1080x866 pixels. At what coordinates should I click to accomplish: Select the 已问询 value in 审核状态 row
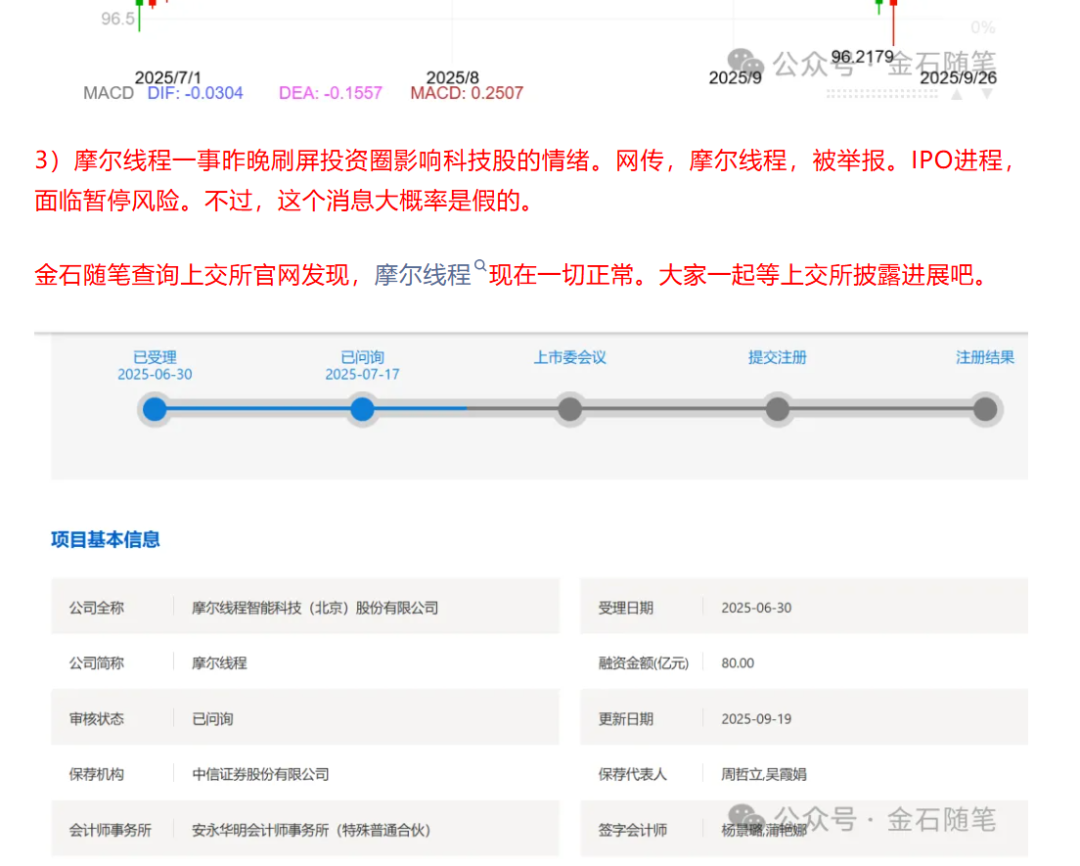213,719
